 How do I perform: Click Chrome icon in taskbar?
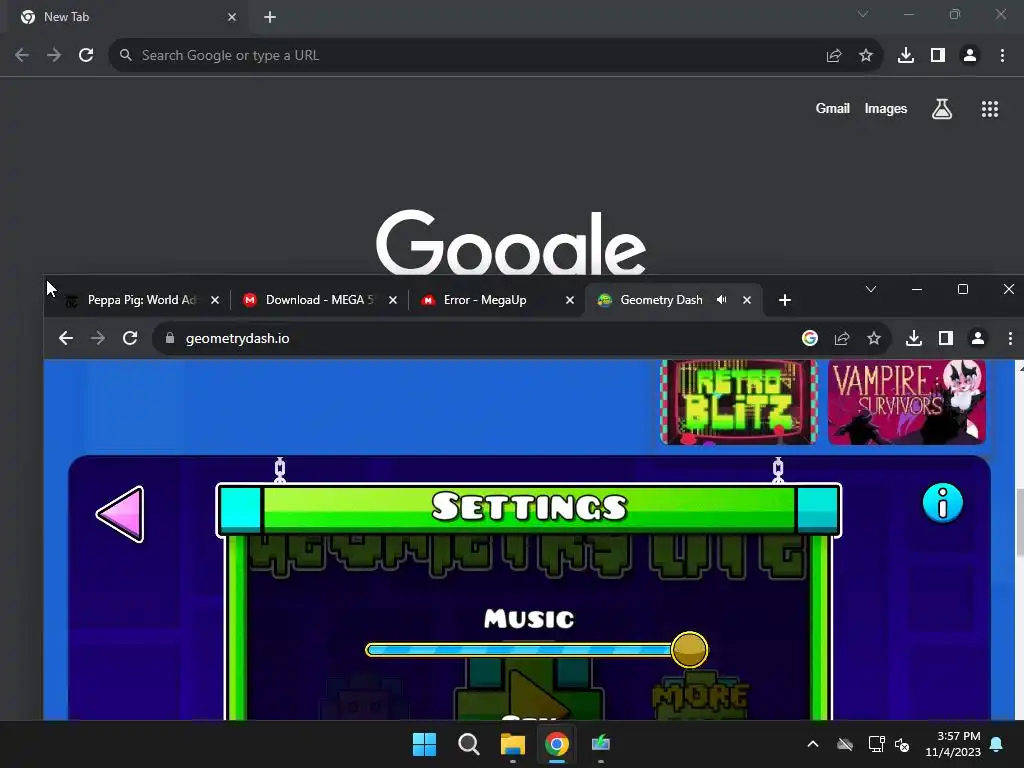click(x=556, y=744)
